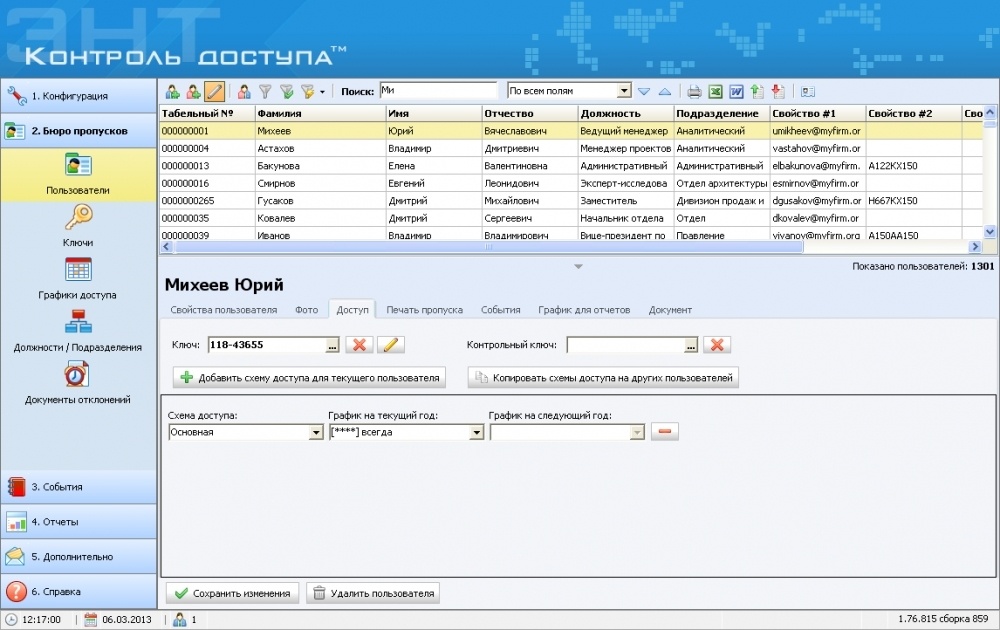Switch to Печать пропуска tab
1000x630 pixels.
(424, 310)
